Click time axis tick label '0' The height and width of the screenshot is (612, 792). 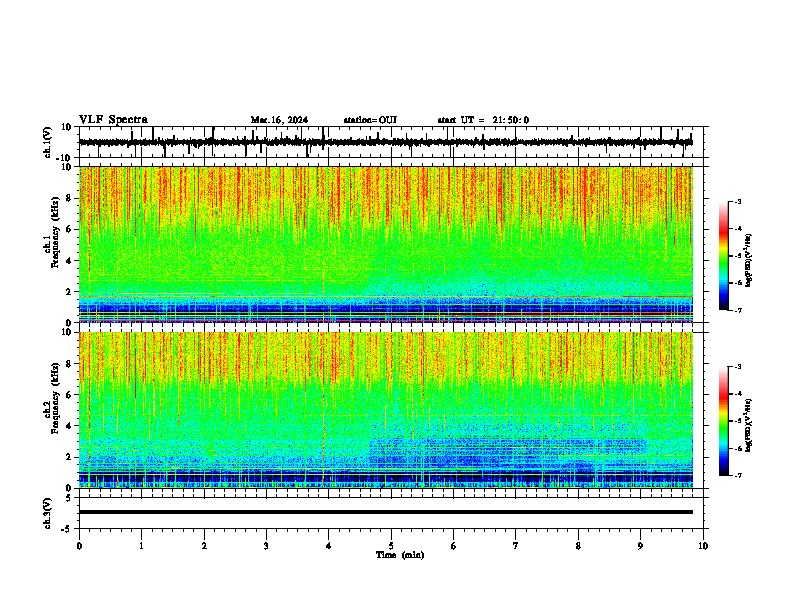click(x=79, y=546)
